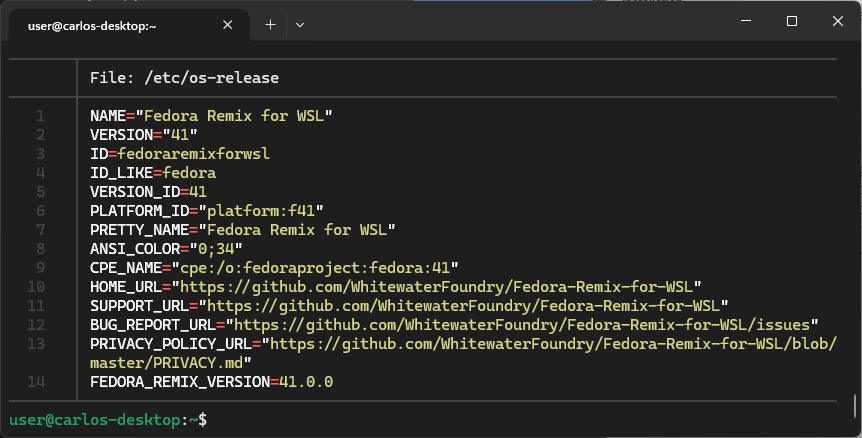862x438 pixels.
Task: Click line number 7 in gutter
Action: point(40,230)
